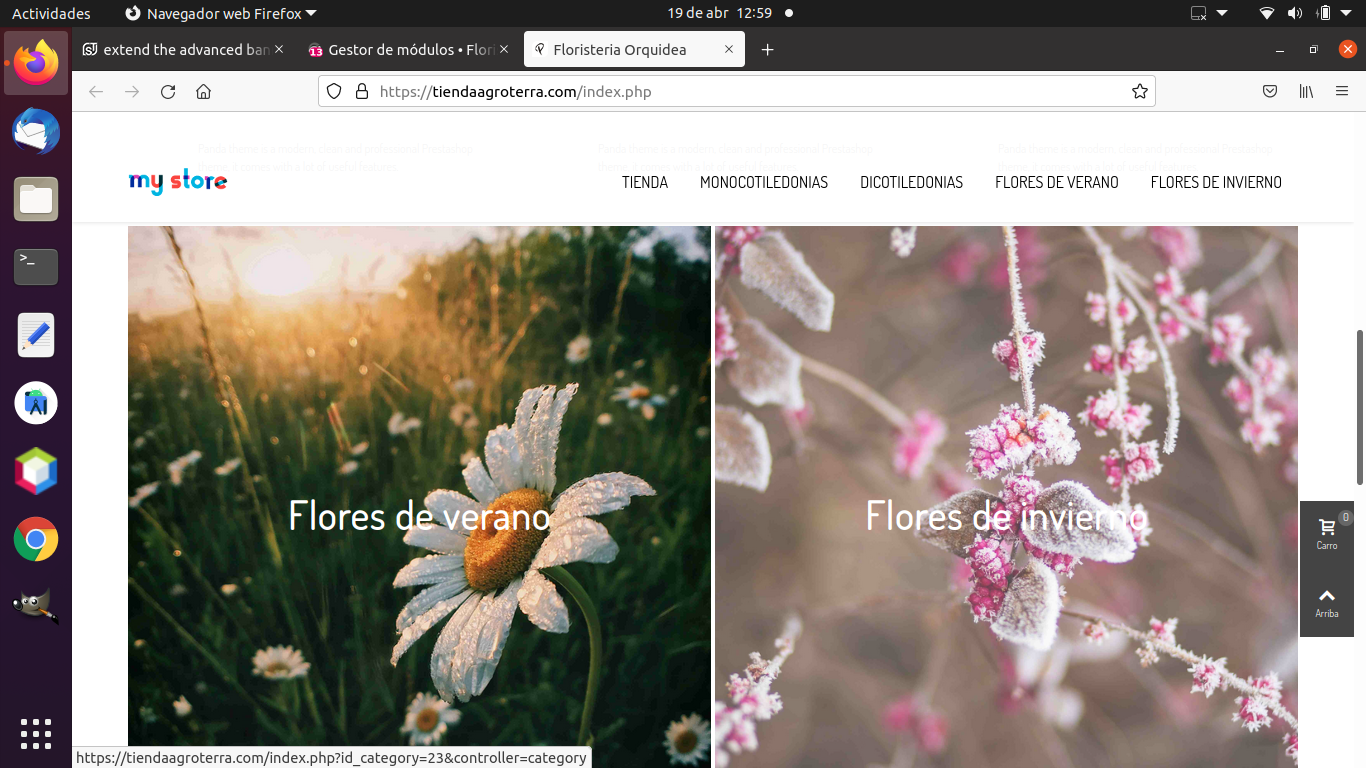Open the Firefox hamburger menu
Screen dimensions: 1366x768
coord(1342,92)
